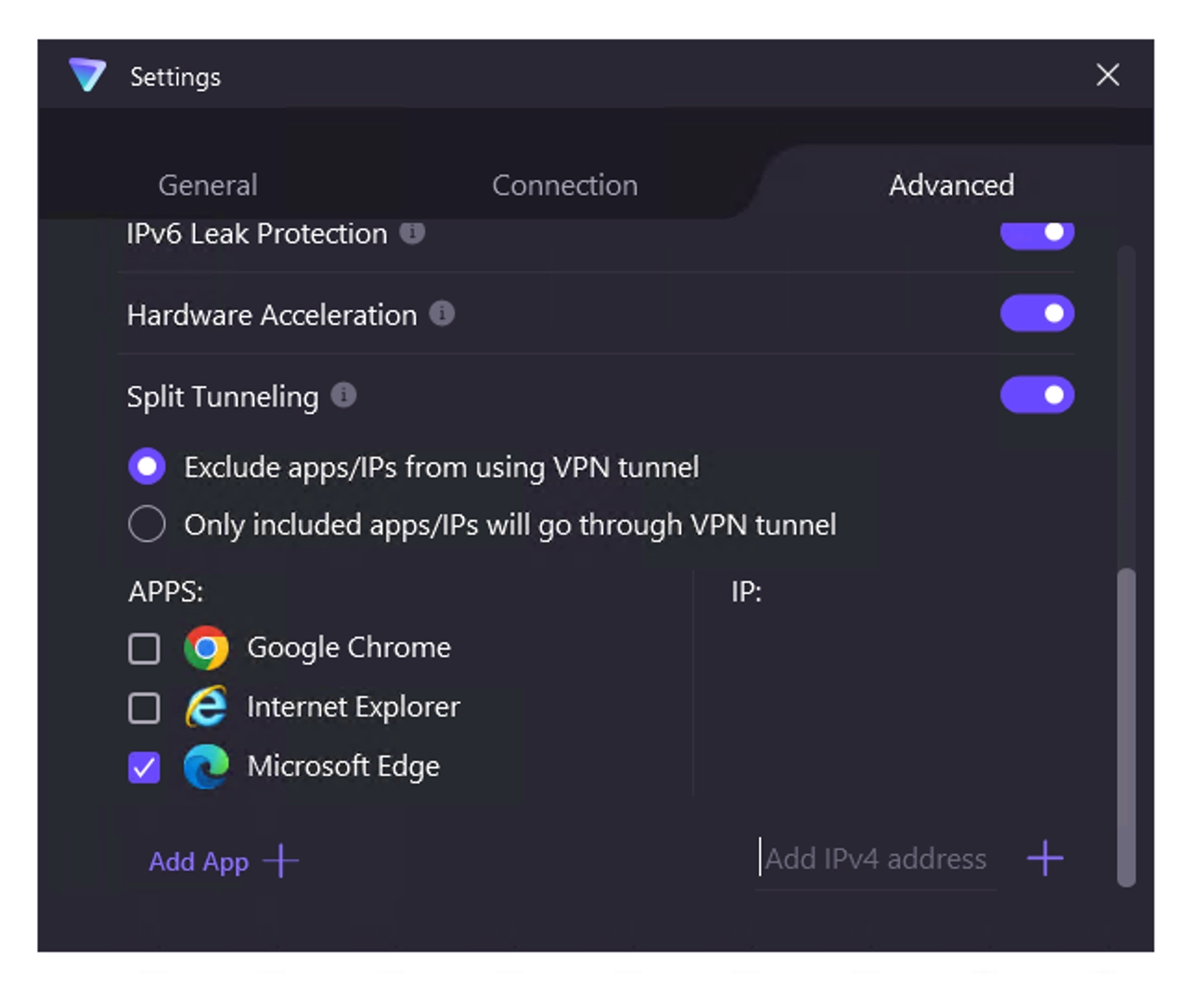Click the Proton VPN logo in the title bar
This screenshot has height=1008, width=1197.
(88, 76)
